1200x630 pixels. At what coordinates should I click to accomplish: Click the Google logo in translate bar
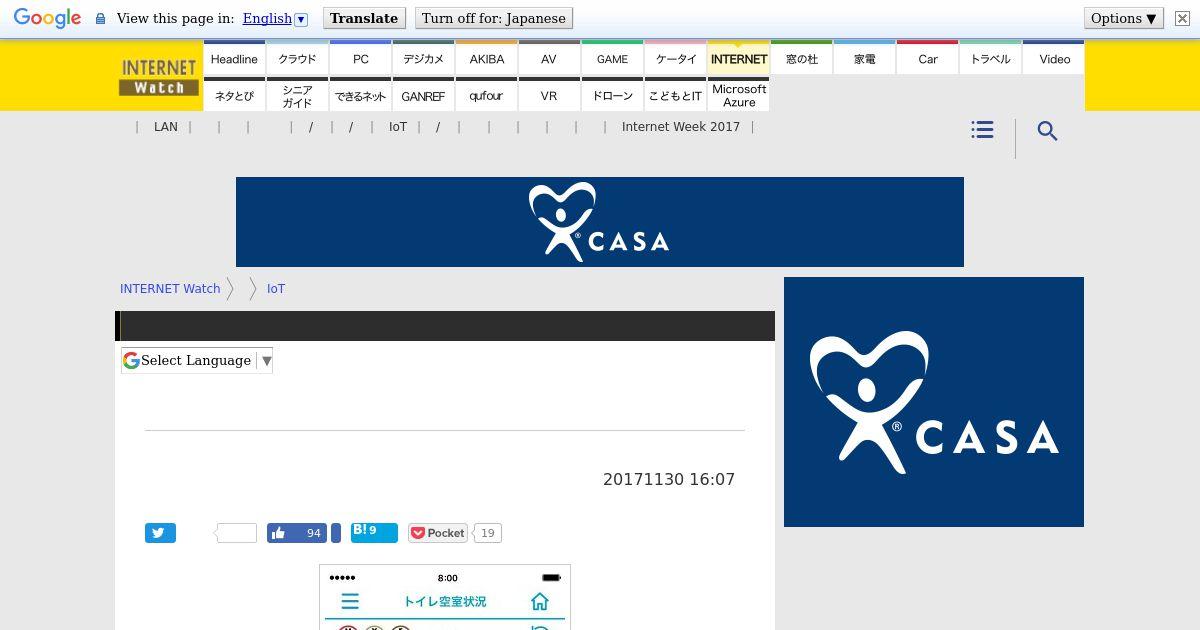point(47,19)
